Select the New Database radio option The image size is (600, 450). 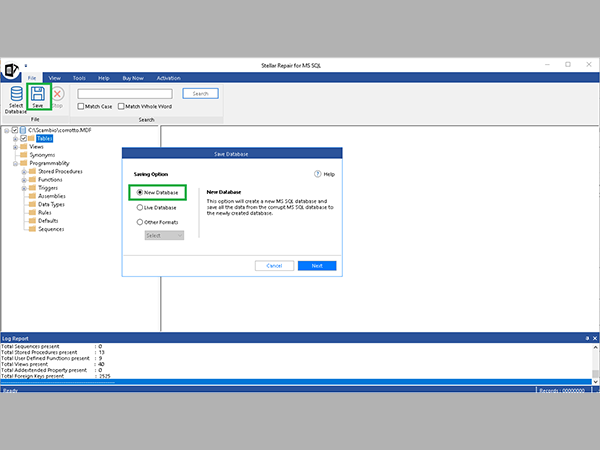[x=140, y=192]
